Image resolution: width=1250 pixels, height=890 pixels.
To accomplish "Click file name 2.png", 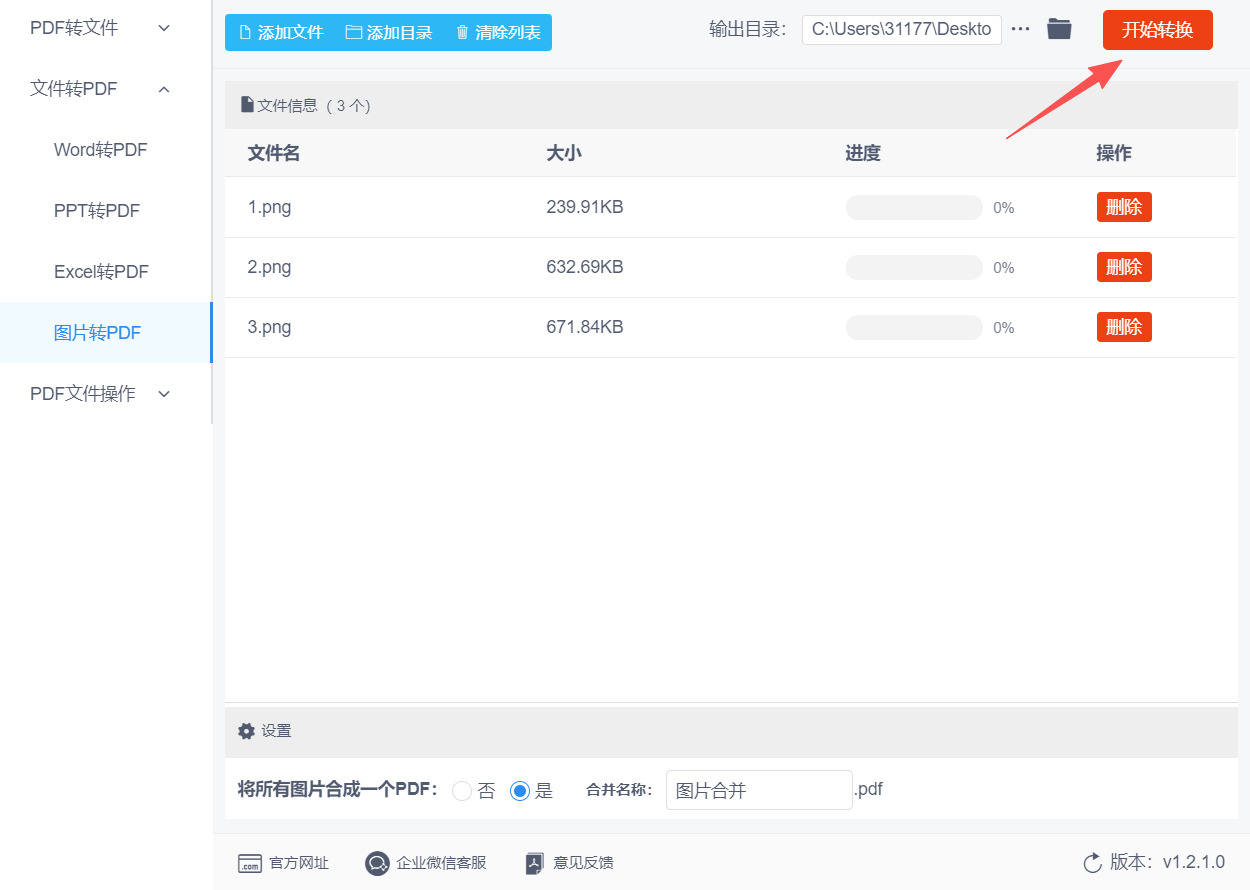I will pos(270,268).
